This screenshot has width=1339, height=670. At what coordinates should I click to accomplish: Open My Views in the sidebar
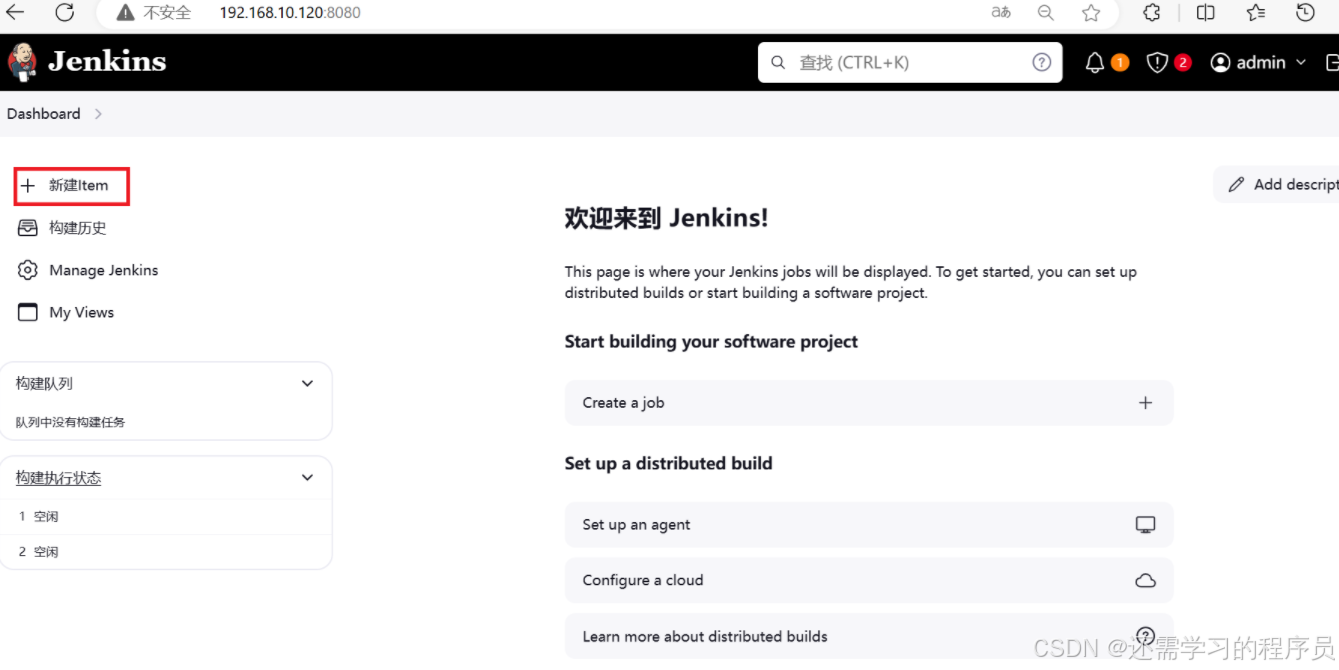[x=81, y=312]
